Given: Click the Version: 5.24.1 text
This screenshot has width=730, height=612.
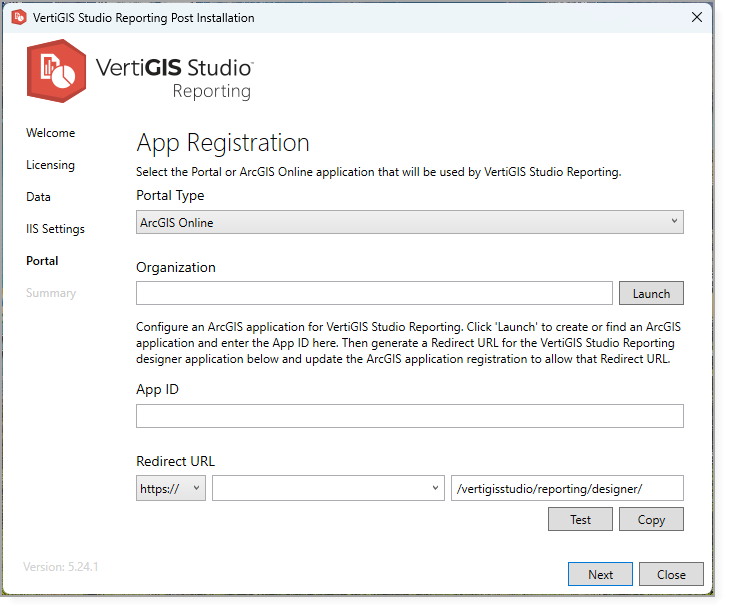Looking at the screenshot, I should (x=61, y=567).
